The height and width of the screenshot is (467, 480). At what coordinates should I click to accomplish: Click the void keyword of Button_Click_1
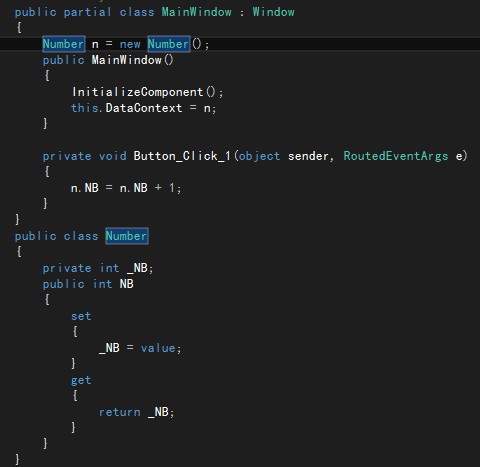pyautogui.click(x=113, y=156)
